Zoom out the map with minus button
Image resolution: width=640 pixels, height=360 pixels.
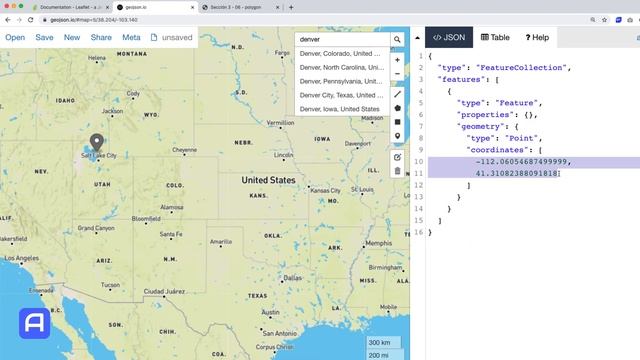[x=397, y=74]
